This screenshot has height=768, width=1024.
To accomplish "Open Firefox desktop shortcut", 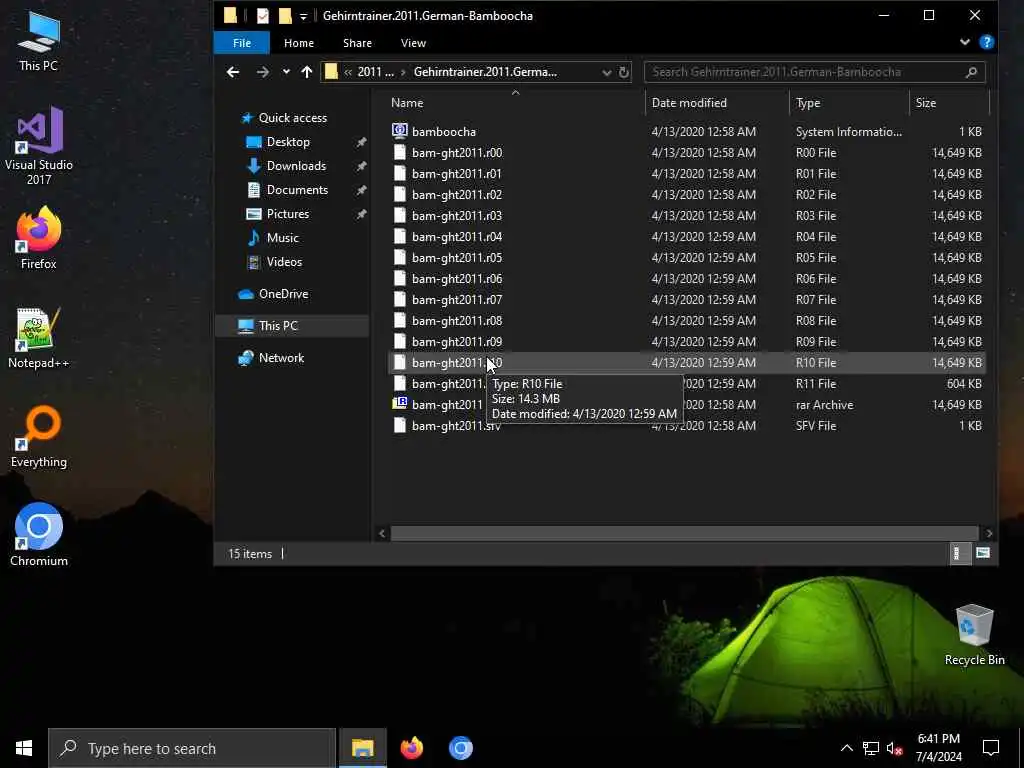I will [39, 238].
